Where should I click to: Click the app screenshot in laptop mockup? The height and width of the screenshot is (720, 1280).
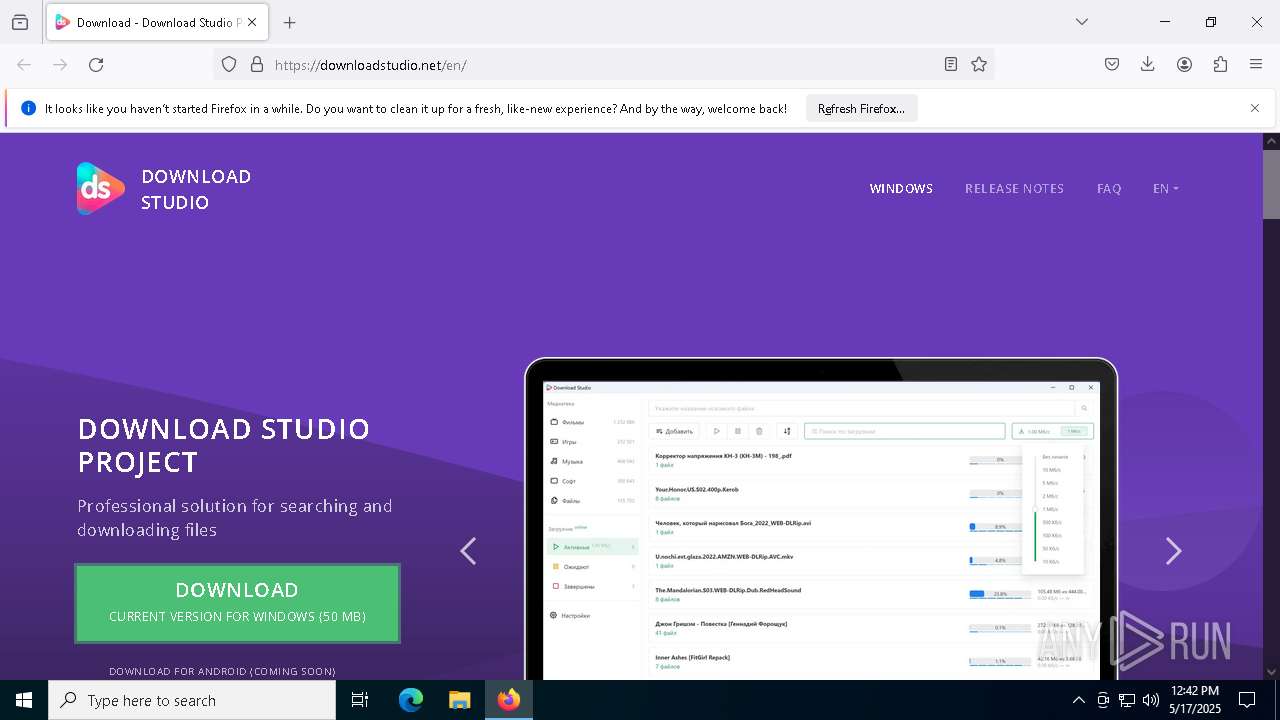click(820, 530)
